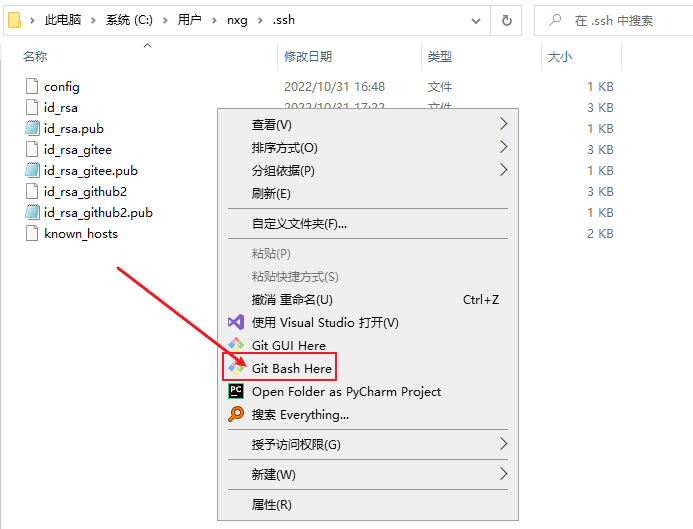693x529 pixels.
Task: Click the Git GUI Here icon
Action: pyautogui.click(x=236, y=345)
